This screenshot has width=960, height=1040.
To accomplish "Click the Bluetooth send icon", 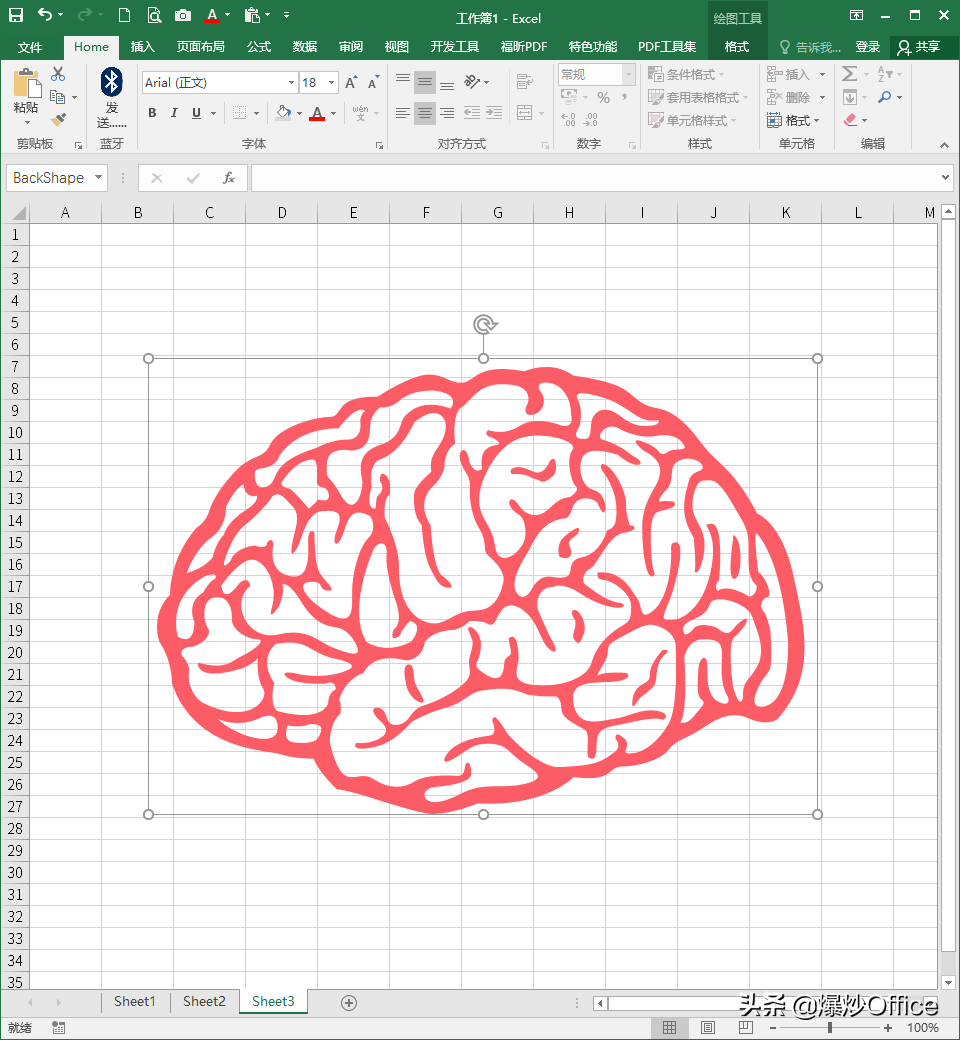I will (111, 82).
